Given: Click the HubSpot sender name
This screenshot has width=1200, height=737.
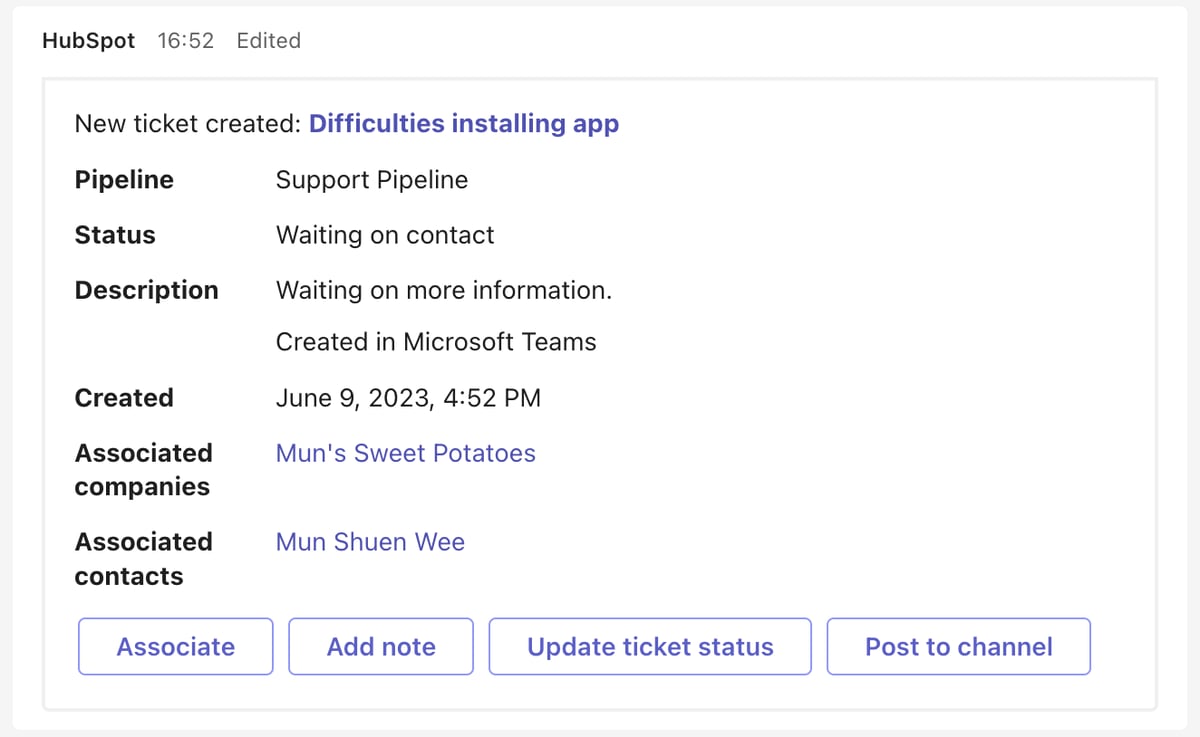Looking at the screenshot, I should tap(88, 40).
